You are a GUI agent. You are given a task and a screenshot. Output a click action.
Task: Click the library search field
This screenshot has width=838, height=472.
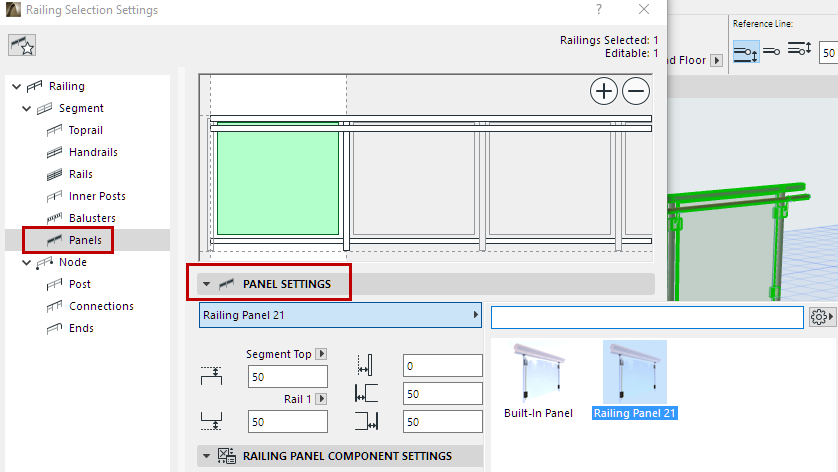[x=647, y=317]
